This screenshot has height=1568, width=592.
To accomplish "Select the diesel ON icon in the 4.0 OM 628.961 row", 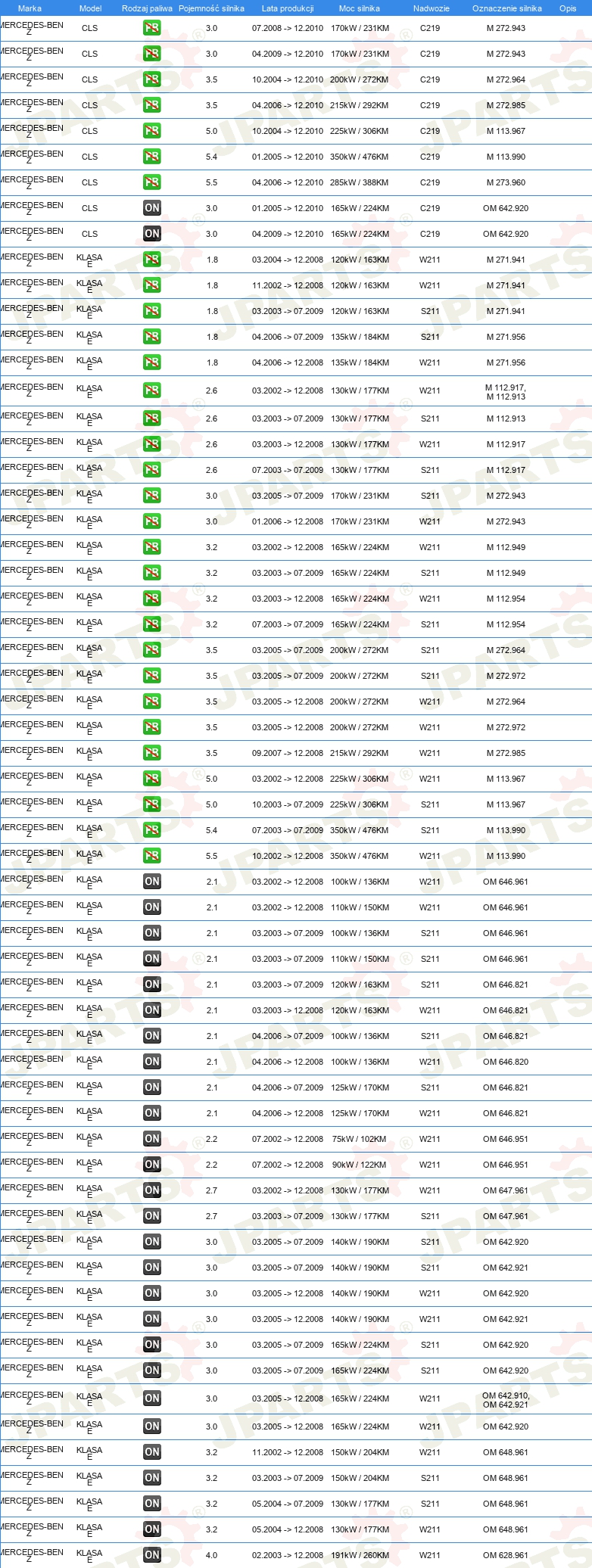I will tap(152, 1555).
